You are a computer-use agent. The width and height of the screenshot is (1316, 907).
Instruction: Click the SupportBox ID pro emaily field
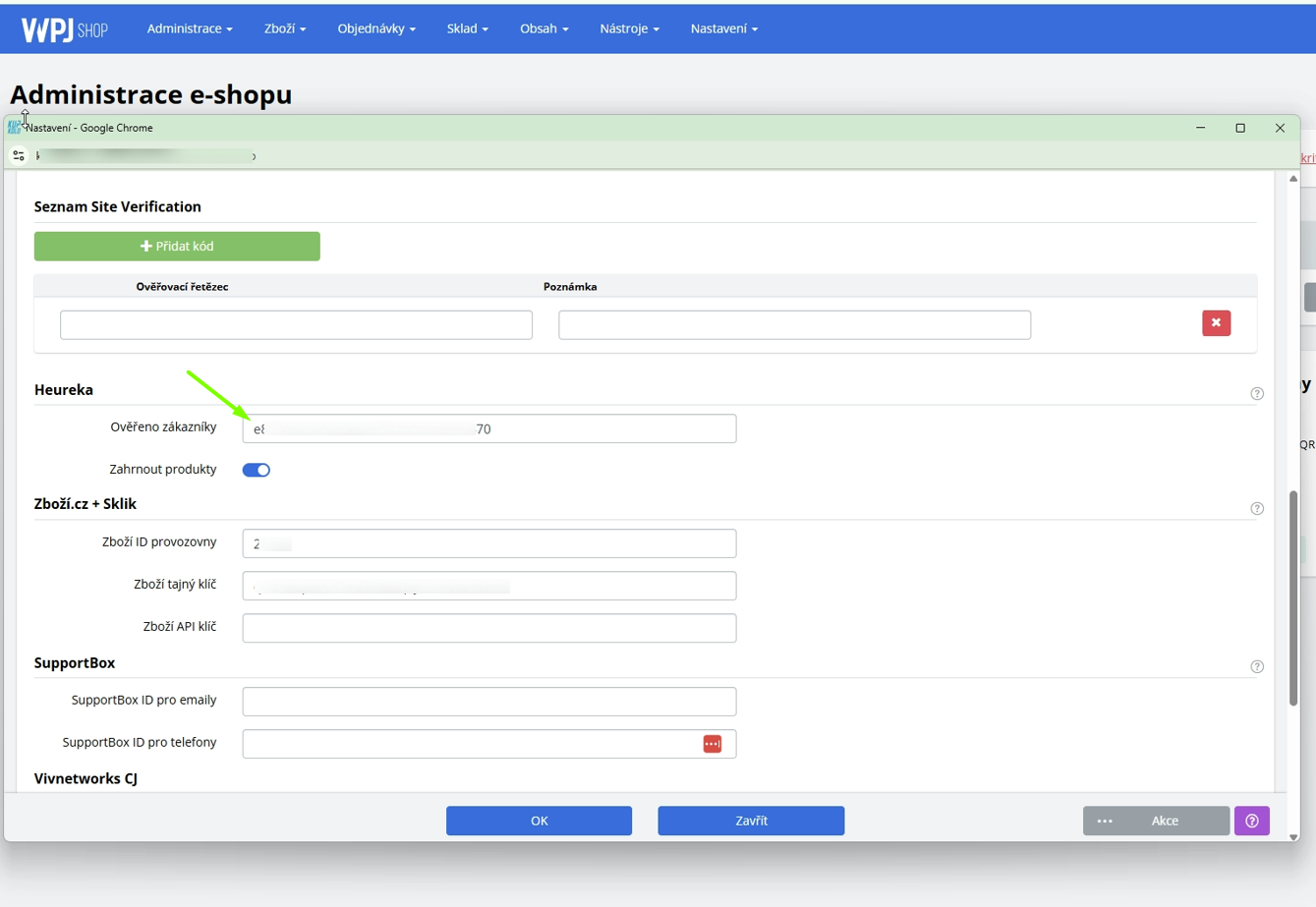(489, 702)
